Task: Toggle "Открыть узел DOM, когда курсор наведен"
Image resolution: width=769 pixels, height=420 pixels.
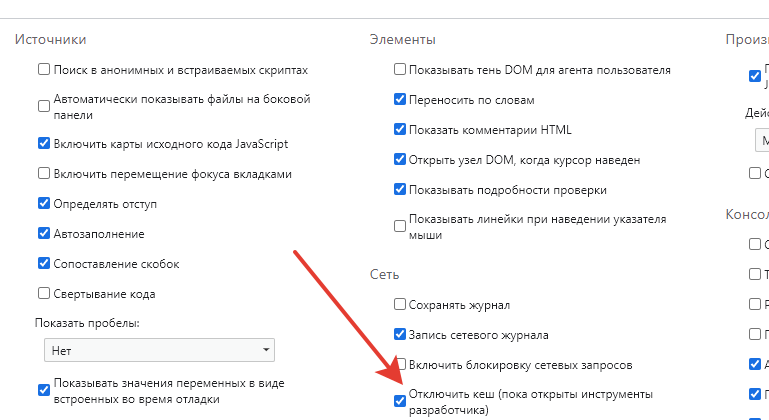Action: [400, 160]
